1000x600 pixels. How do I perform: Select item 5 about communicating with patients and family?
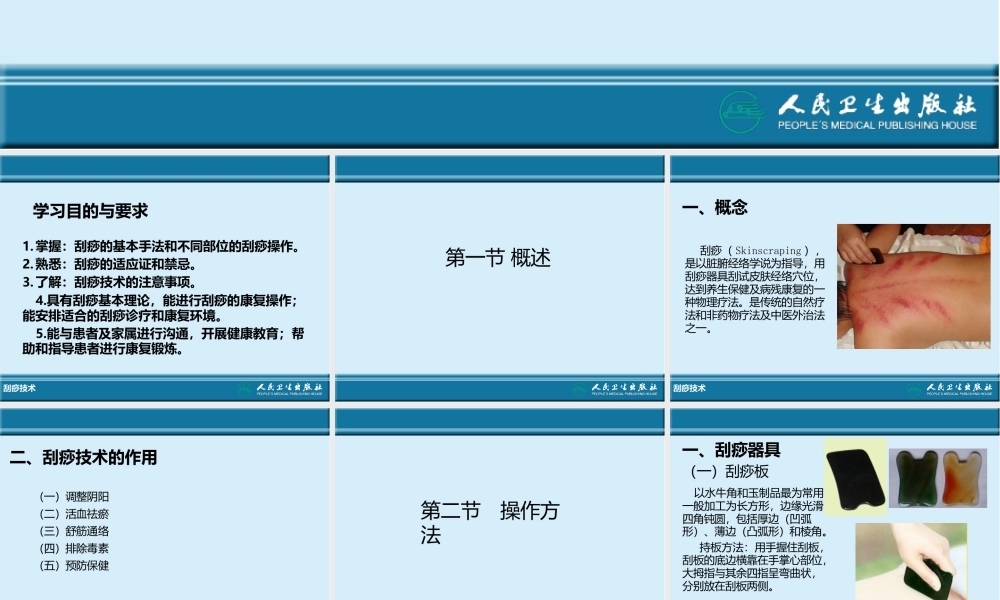point(163,341)
